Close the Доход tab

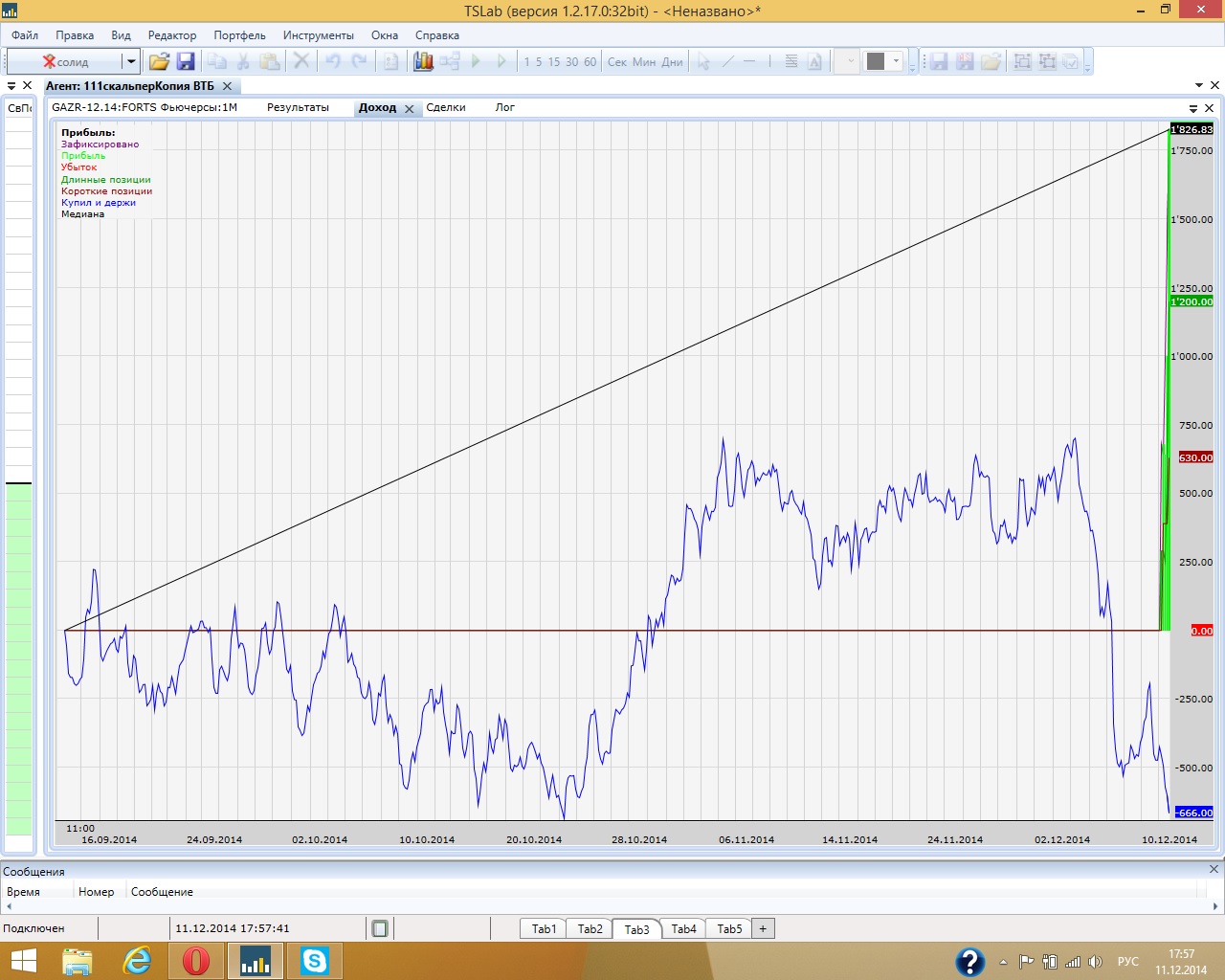(x=409, y=109)
